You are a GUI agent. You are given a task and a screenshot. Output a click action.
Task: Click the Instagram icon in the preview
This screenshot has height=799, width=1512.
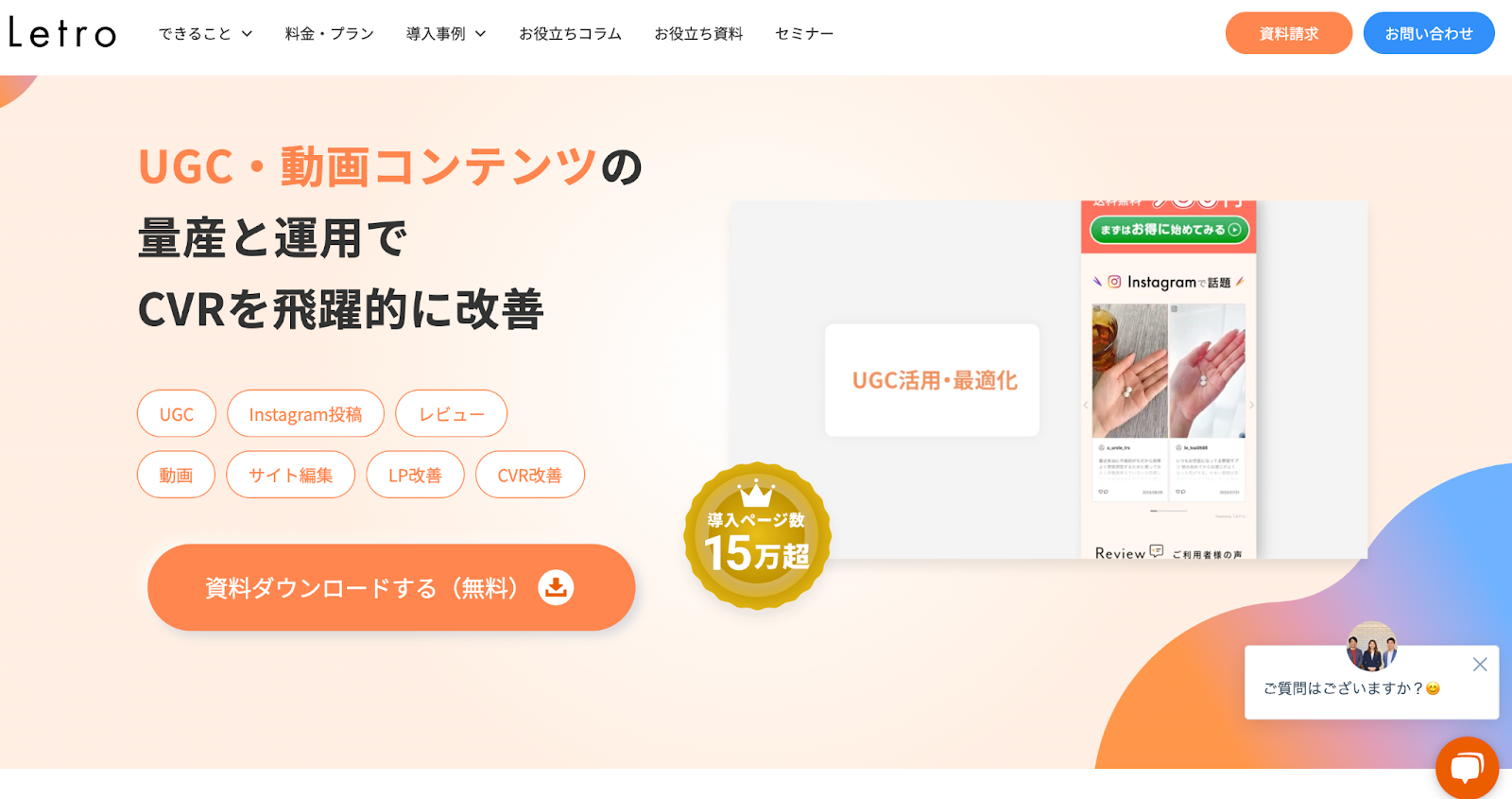pyautogui.click(x=1114, y=282)
